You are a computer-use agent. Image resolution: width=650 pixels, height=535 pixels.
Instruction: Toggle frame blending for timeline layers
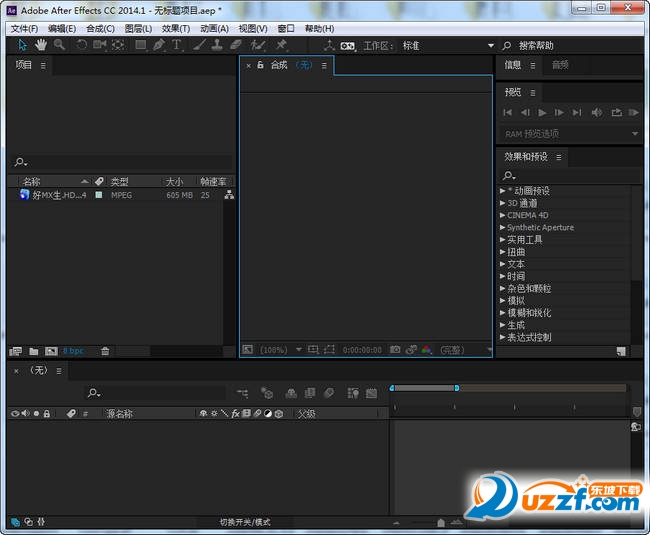(310, 393)
